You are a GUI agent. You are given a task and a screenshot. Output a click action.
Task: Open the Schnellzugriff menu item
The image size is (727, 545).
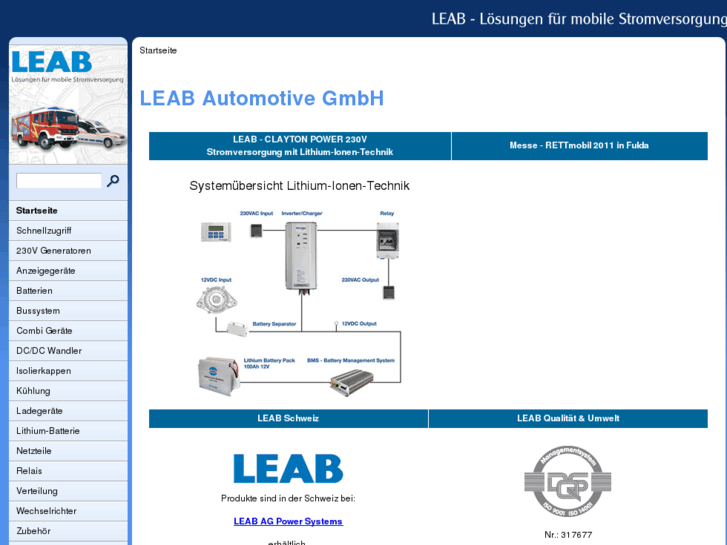tap(68, 231)
